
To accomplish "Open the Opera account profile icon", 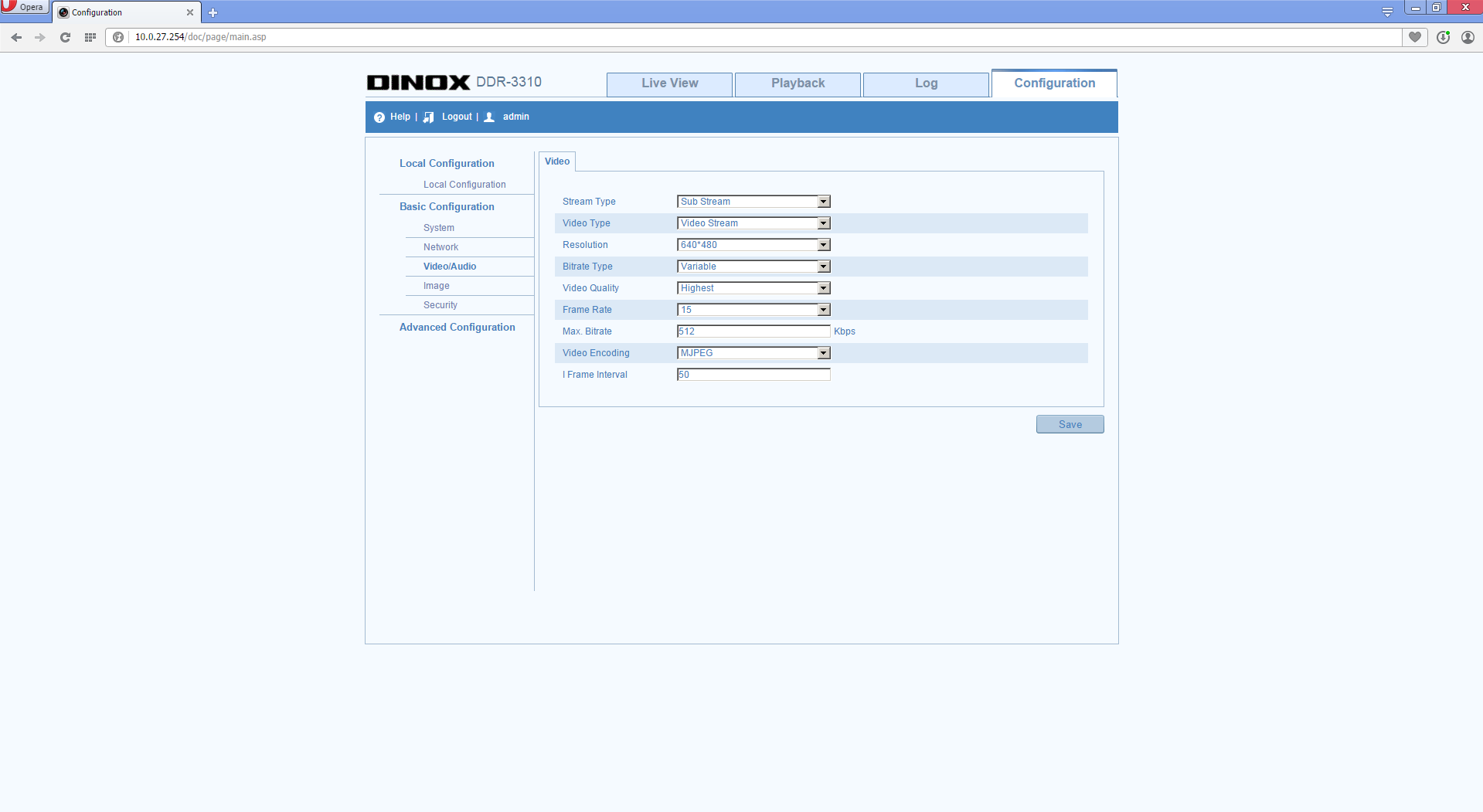I will [1468, 37].
